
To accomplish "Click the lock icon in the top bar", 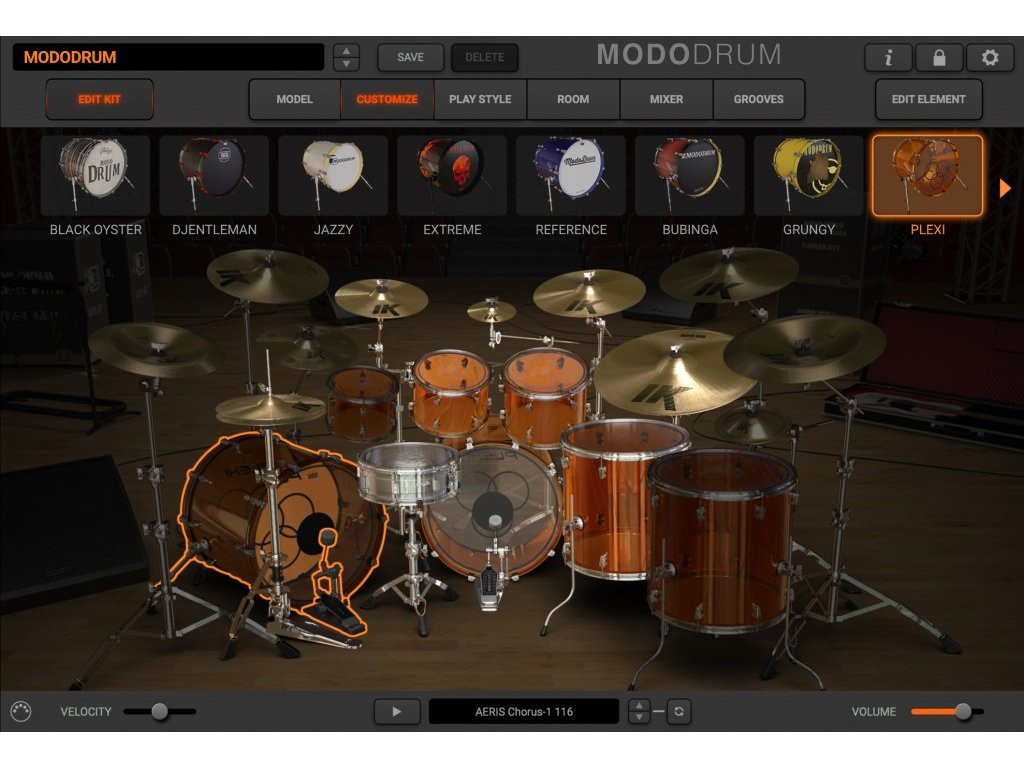I will click(x=938, y=57).
